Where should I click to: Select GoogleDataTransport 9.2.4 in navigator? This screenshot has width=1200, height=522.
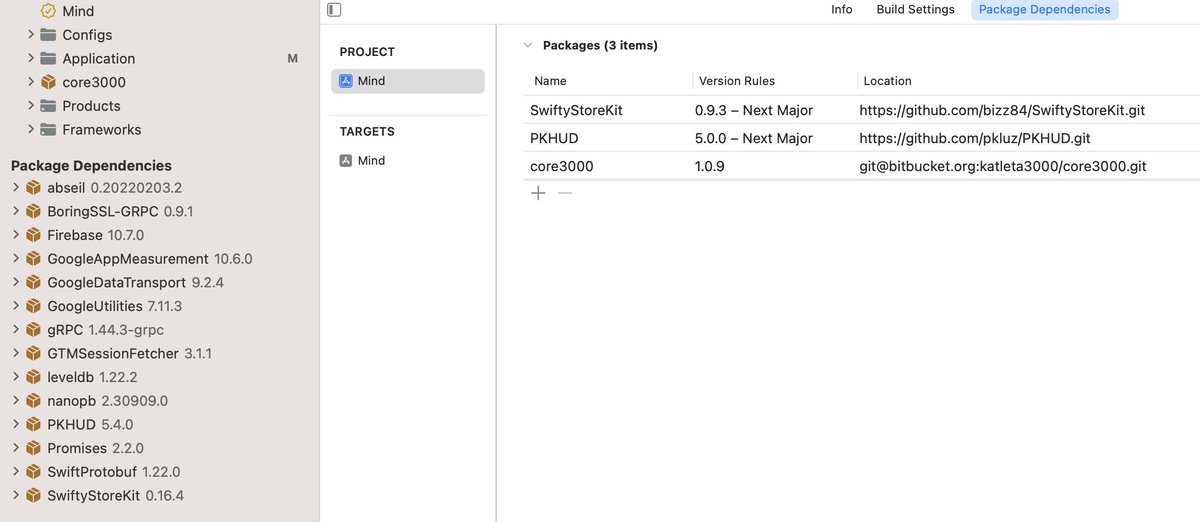point(135,282)
